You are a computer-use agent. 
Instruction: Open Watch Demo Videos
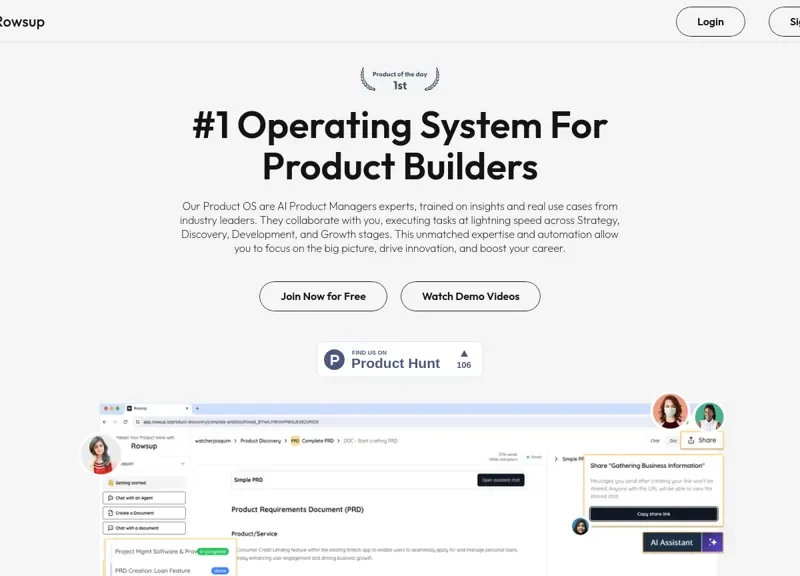(470, 296)
